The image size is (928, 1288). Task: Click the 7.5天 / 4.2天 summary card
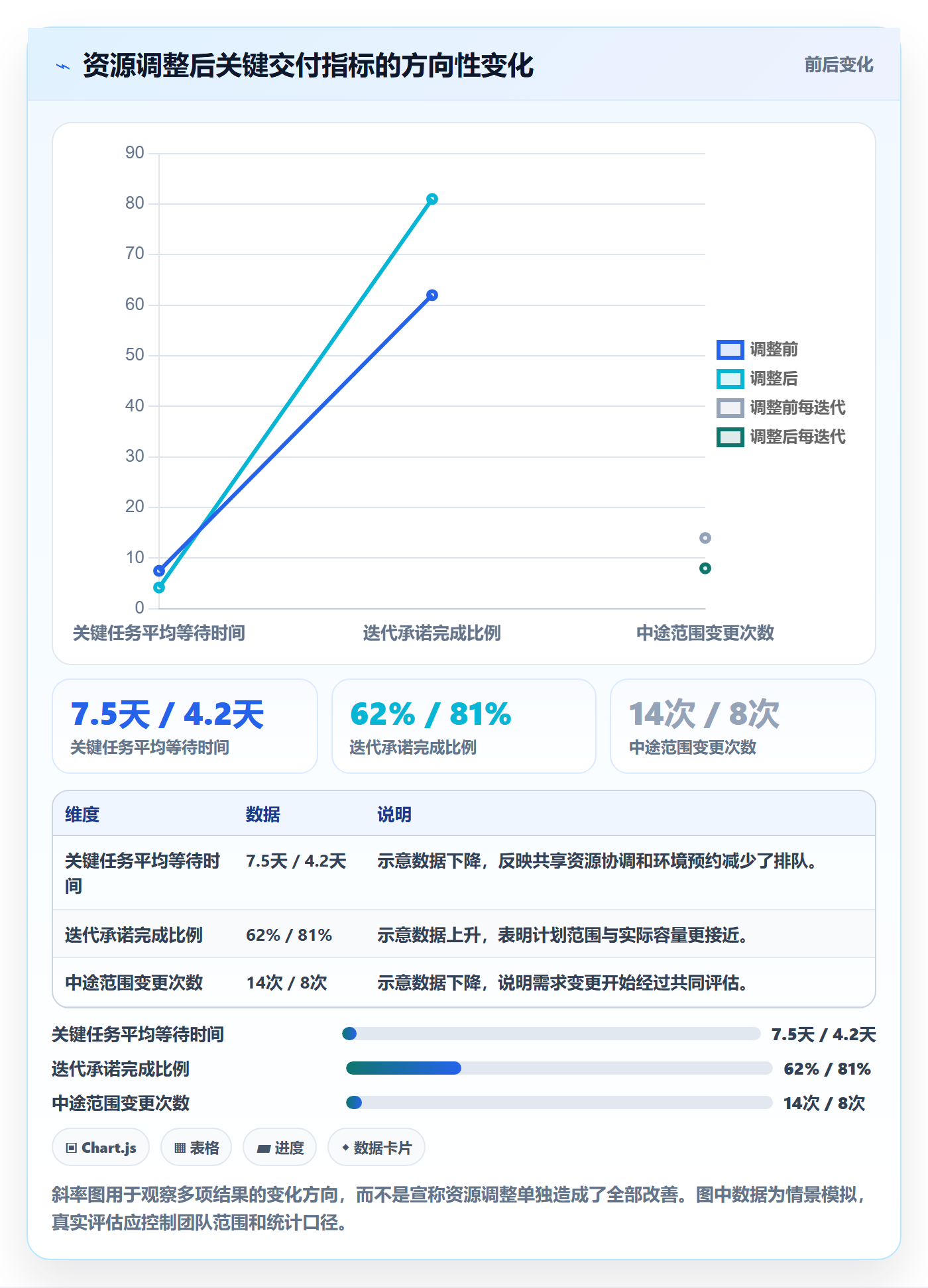tap(185, 726)
